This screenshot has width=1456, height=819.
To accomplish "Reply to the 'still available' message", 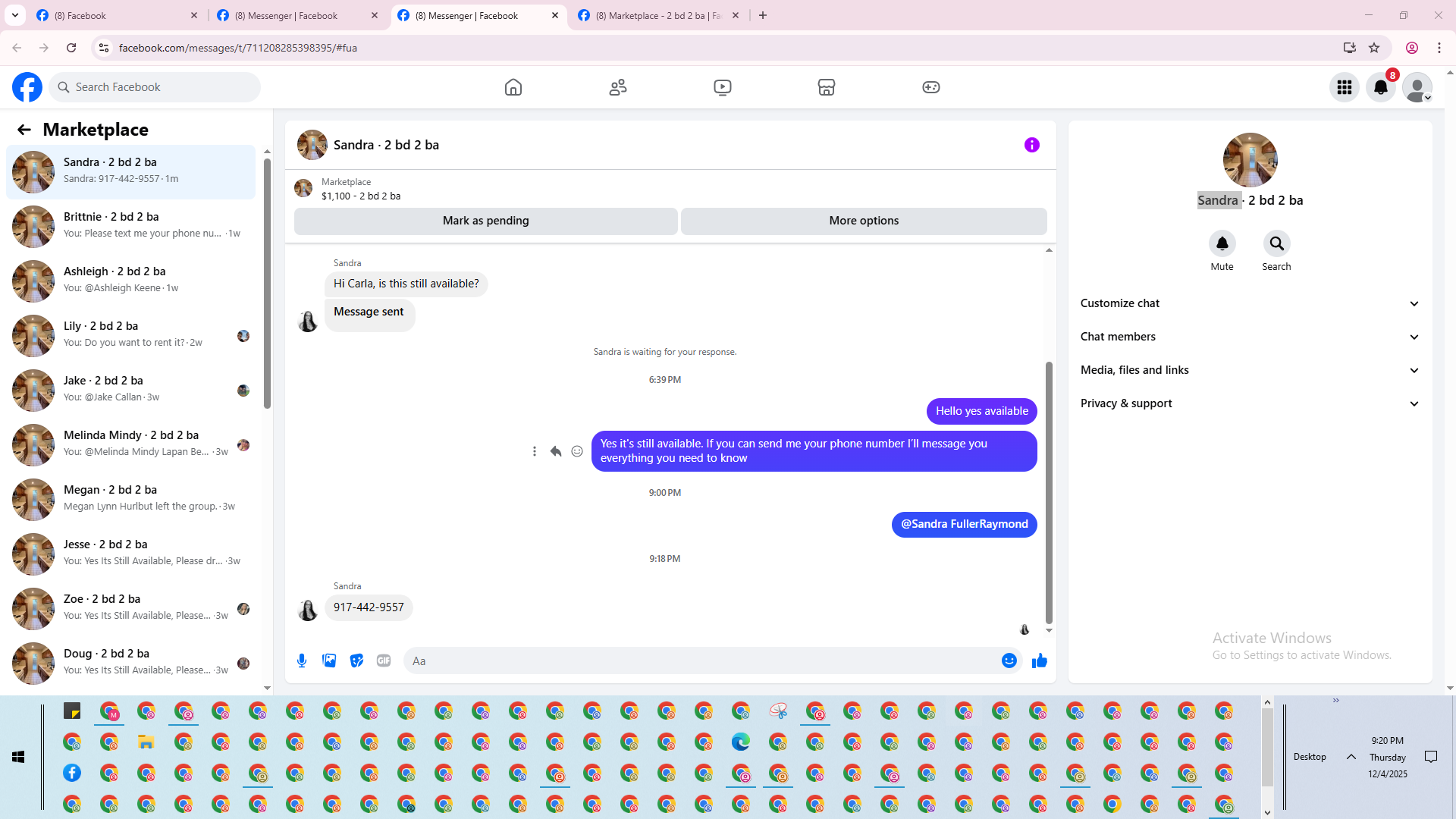I will click(556, 451).
